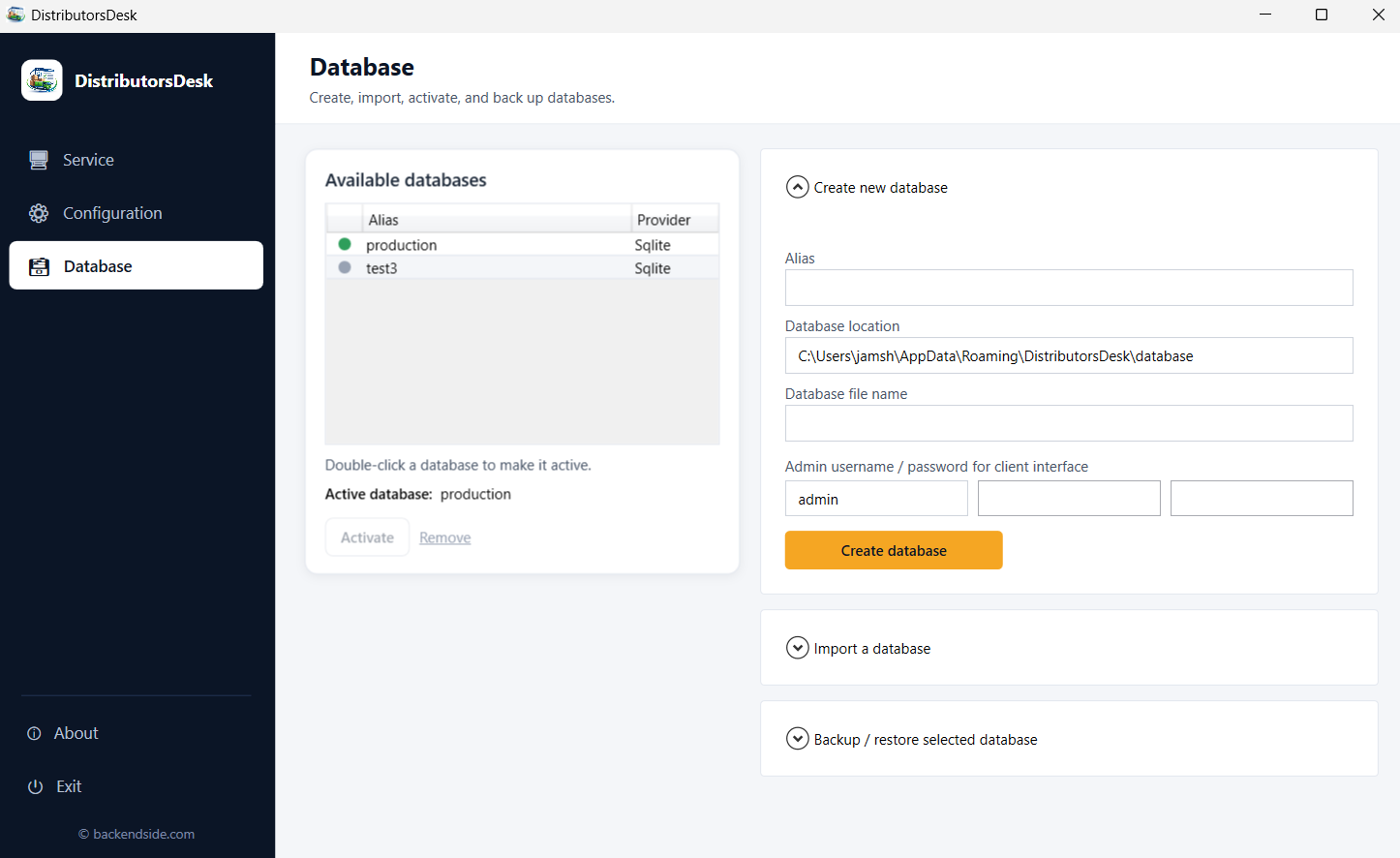Click the Activate button
1400x858 pixels.
(x=367, y=537)
